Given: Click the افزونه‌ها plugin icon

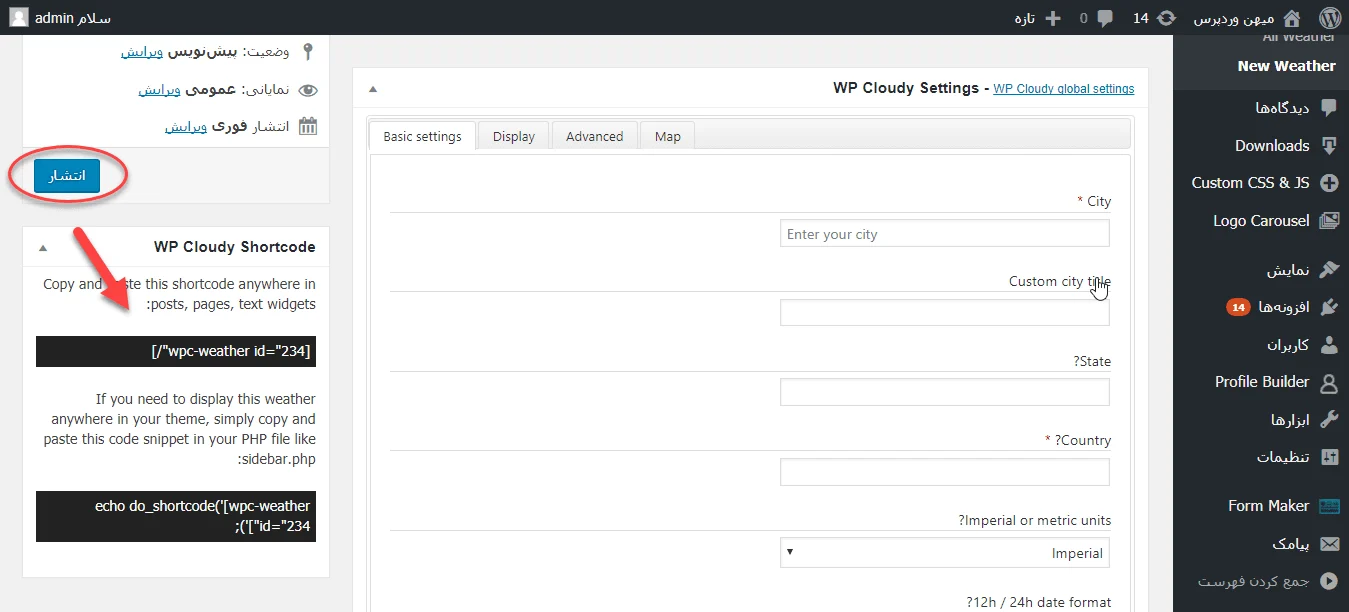Looking at the screenshot, I should pyautogui.click(x=1328, y=307).
